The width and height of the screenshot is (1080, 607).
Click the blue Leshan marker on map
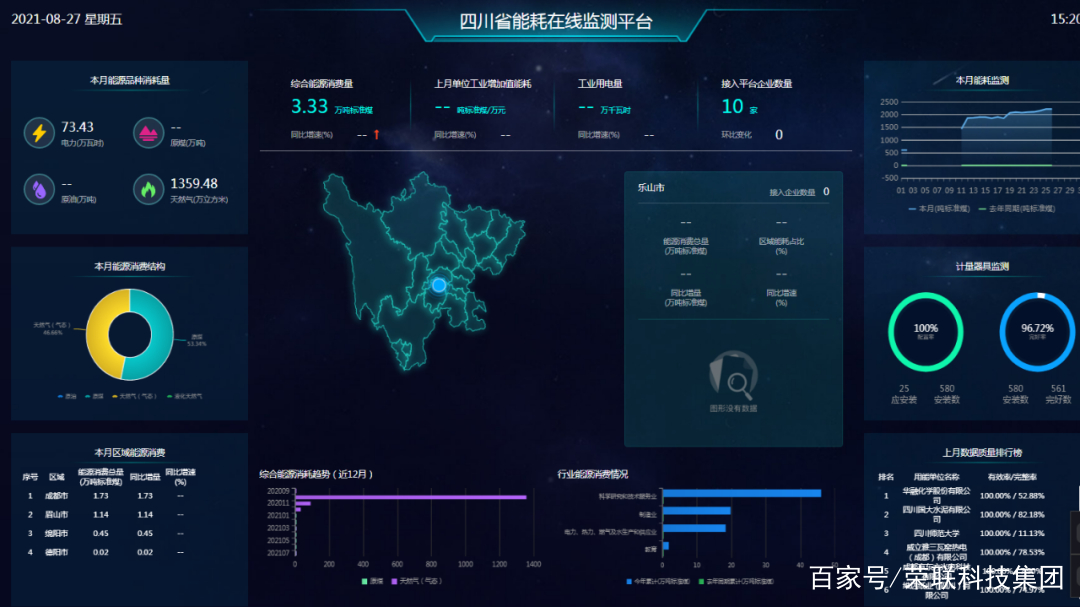(439, 285)
